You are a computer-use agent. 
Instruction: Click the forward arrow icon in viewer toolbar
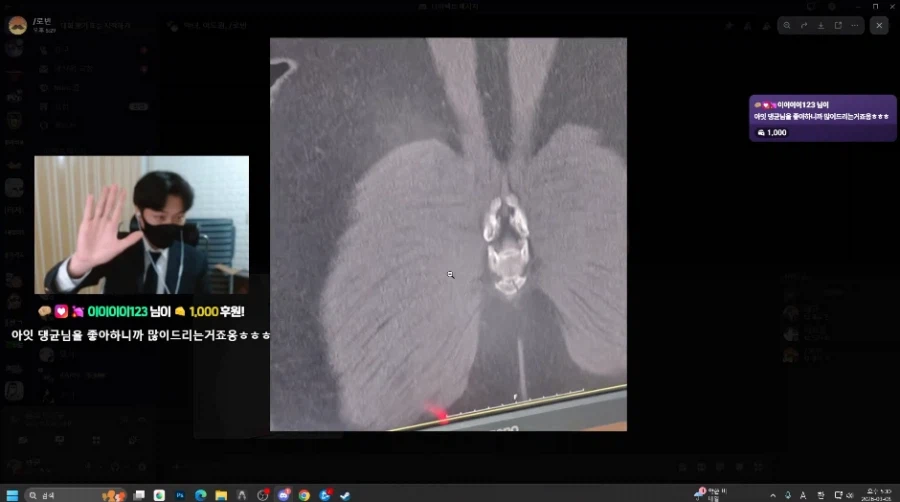tap(804, 25)
